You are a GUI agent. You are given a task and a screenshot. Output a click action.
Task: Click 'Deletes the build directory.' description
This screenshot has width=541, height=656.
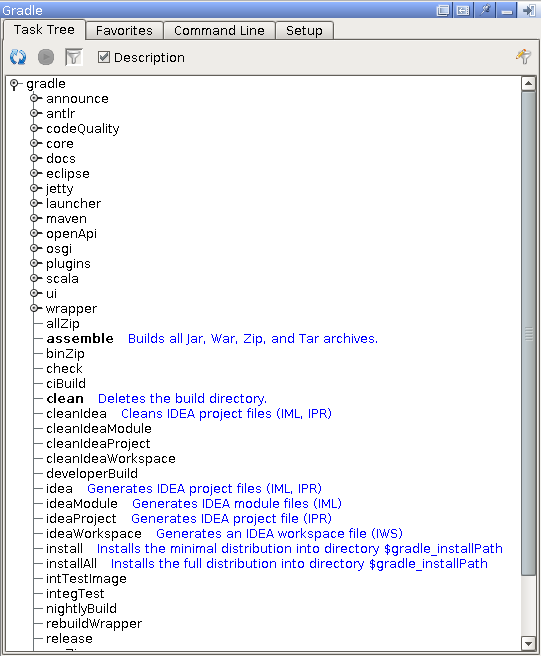[x=182, y=399]
